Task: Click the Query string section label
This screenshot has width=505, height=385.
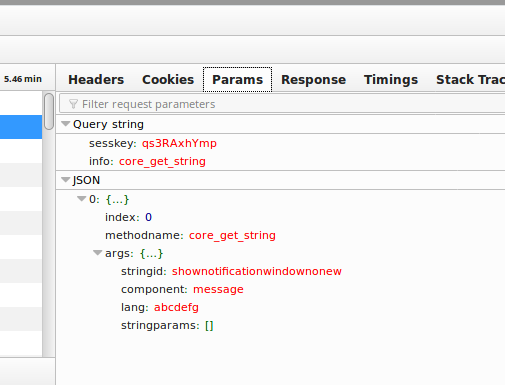Action: click(x=108, y=124)
